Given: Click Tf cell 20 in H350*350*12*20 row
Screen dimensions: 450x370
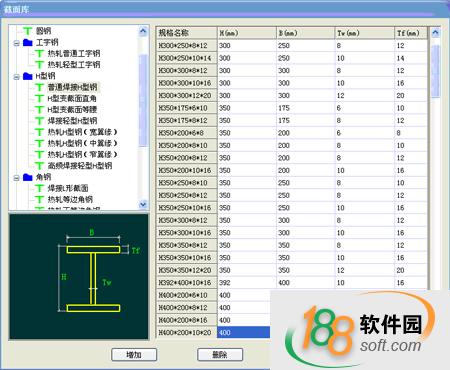Looking at the screenshot, I should click(411, 270).
